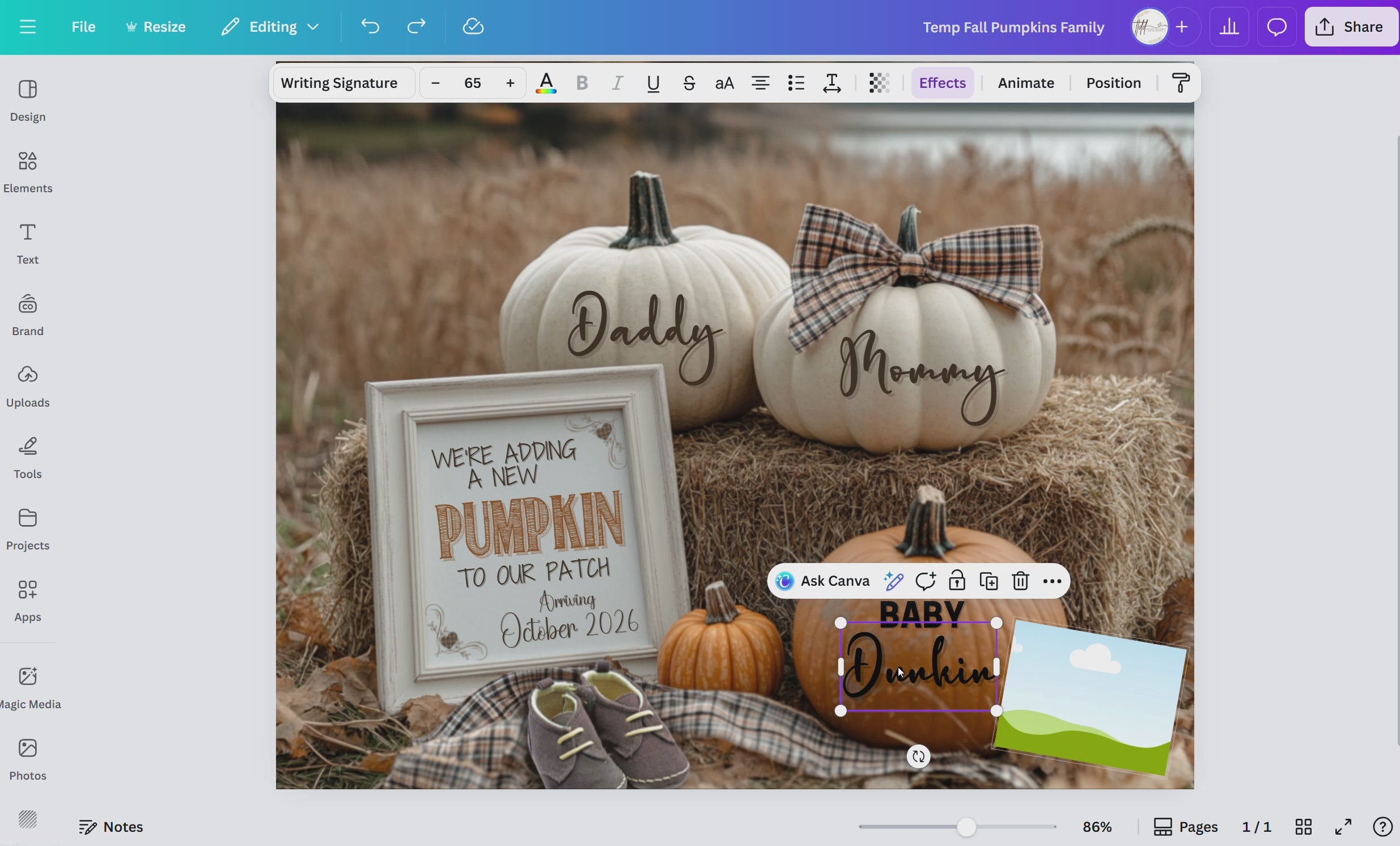
Task: Duplicate the selected text element
Action: [989, 581]
